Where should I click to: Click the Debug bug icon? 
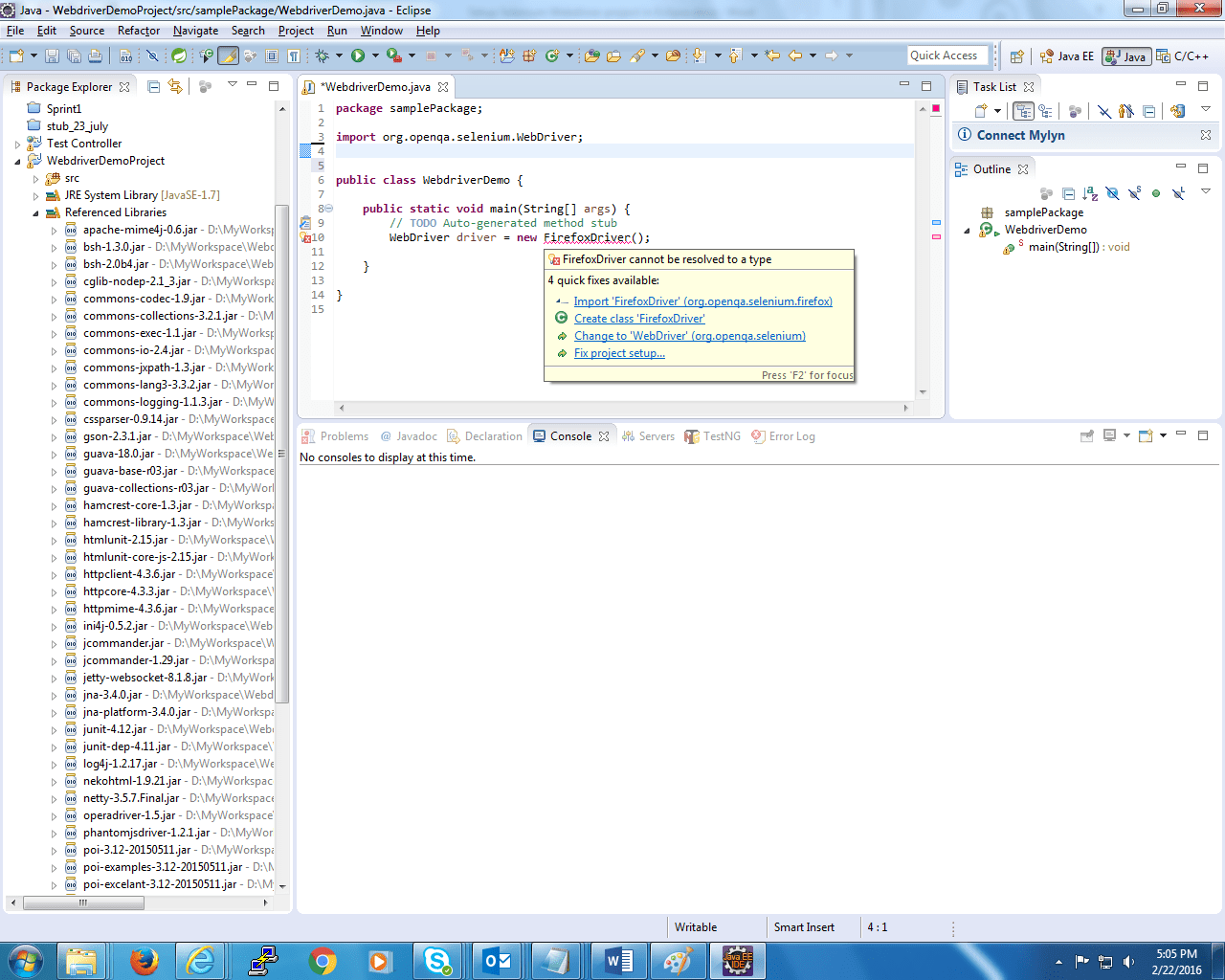point(323,56)
